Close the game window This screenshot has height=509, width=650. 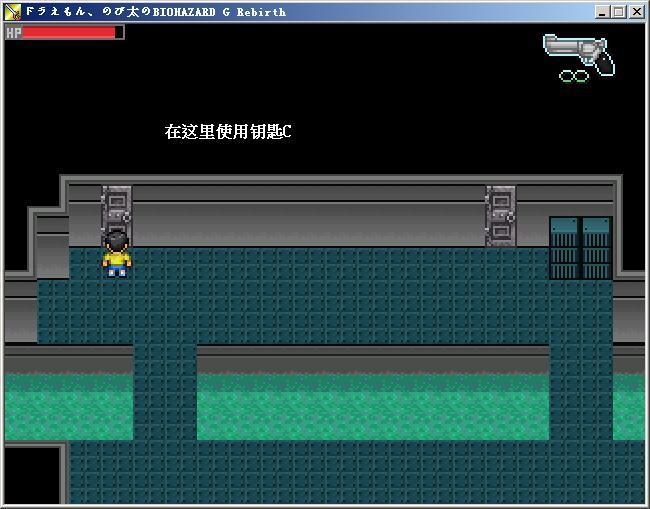(636, 12)
